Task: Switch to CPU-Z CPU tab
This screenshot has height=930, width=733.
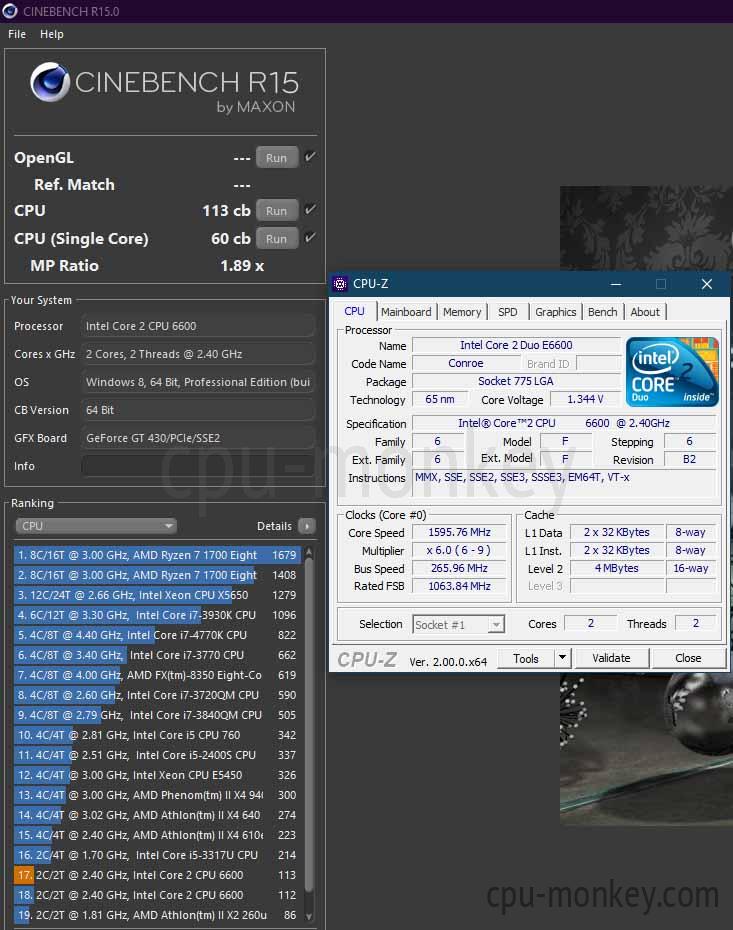Action: pyautogui.click(x=355, y=311)
